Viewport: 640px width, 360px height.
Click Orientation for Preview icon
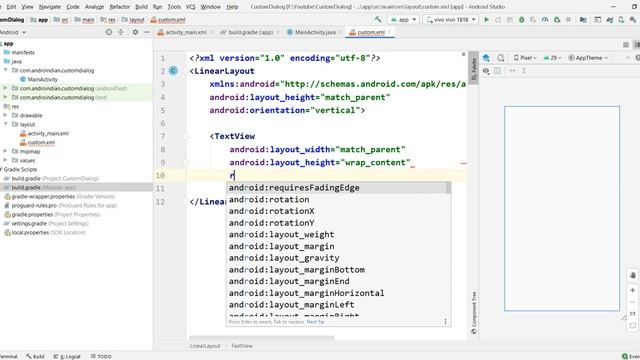point(501,58)
